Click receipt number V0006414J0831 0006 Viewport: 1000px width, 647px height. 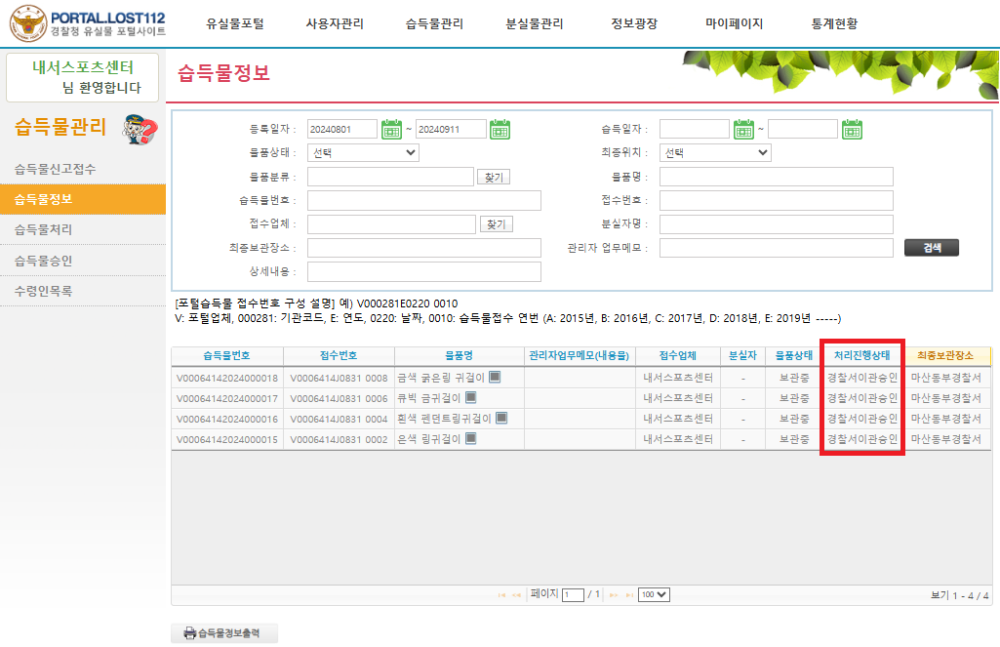[339, 398]
